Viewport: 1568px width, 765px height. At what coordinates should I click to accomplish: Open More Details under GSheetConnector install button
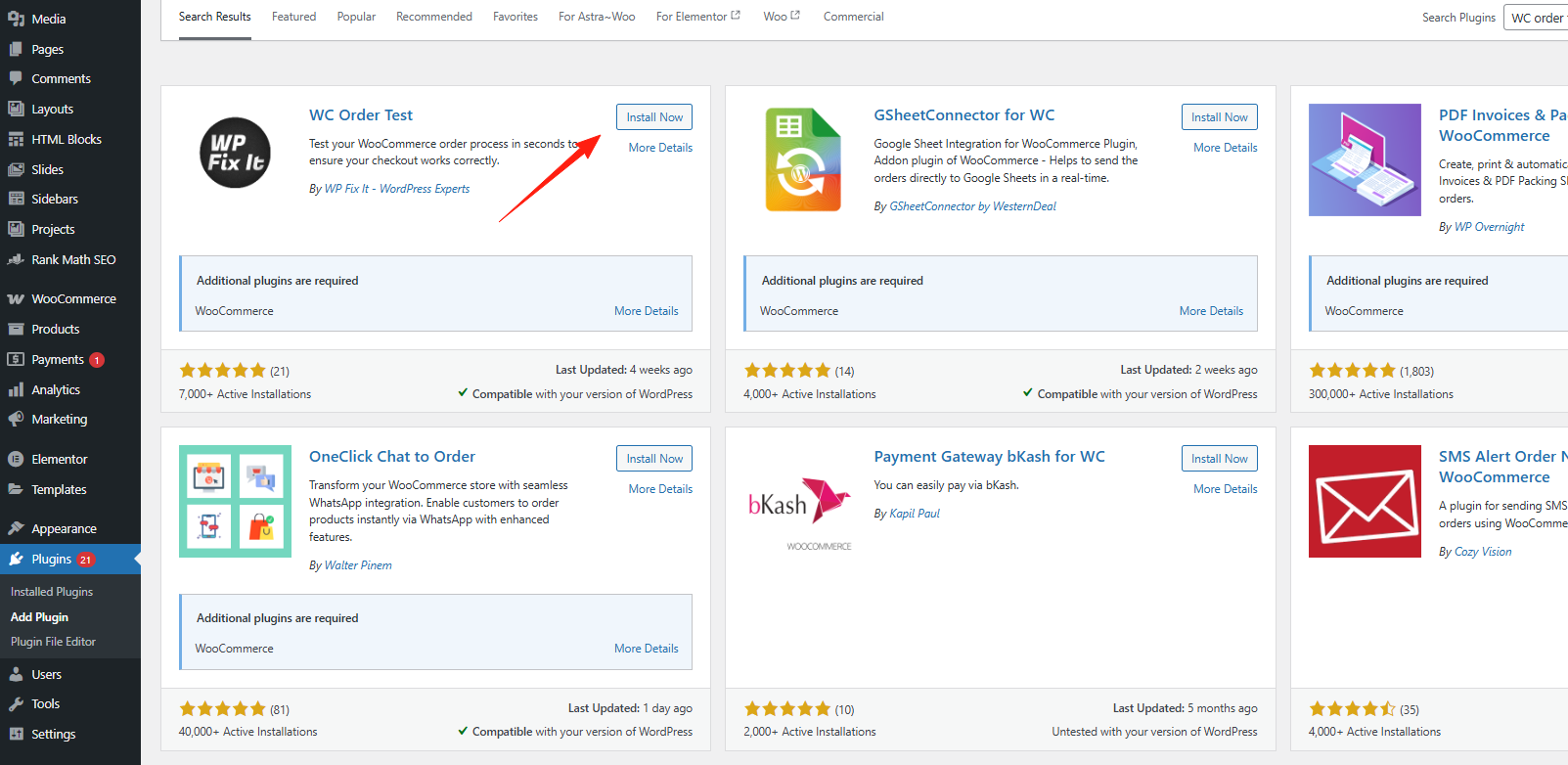point(1226,148)
